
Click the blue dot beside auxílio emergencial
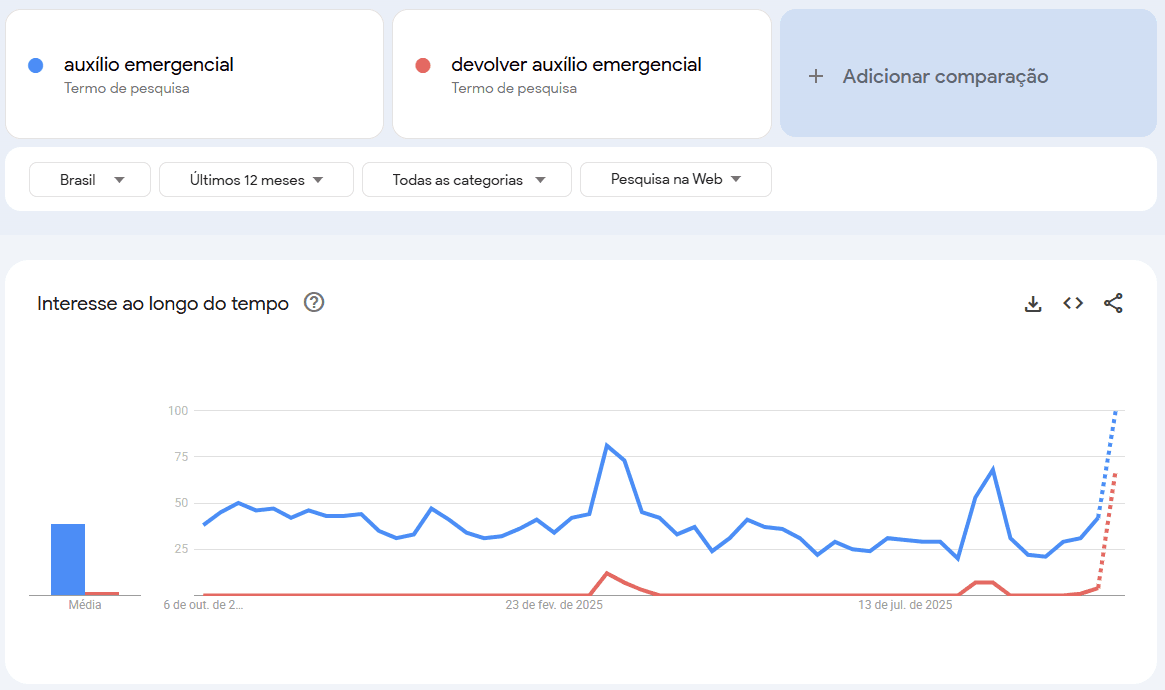point(36,65)
